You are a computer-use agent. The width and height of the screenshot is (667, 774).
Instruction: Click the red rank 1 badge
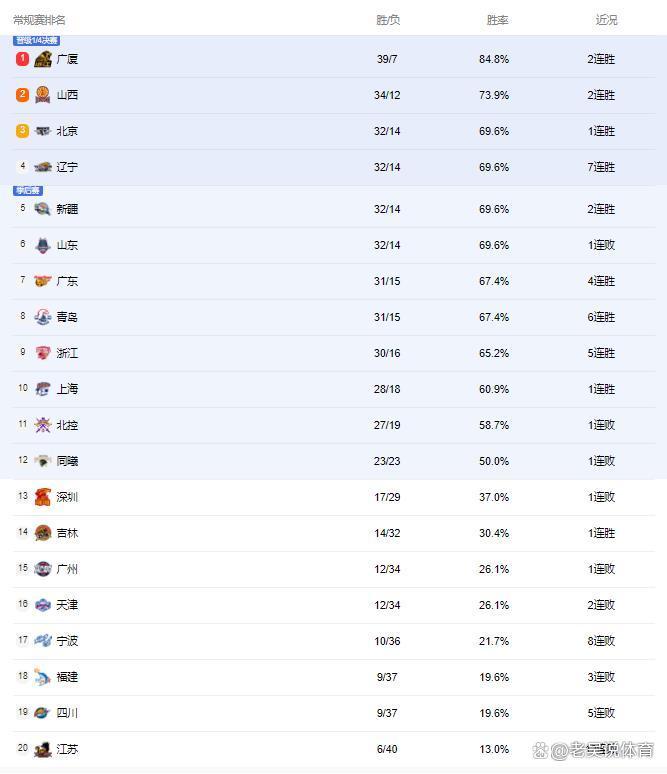[x=22, y=59]
